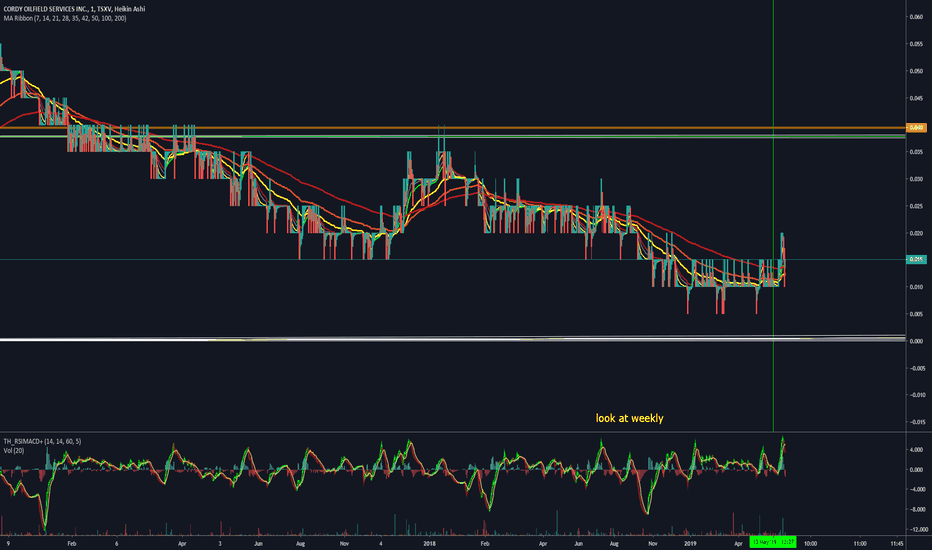The image size is (932, 550).
Task: Click the orange 0.040 price label
Action: (x=916, y=128)
